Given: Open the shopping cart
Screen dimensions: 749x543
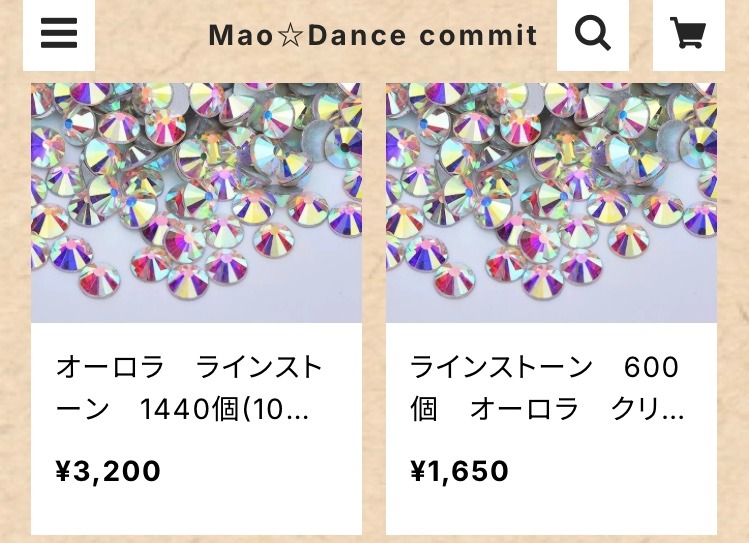Looking at the screenshot, I should [x=688, y=34].
